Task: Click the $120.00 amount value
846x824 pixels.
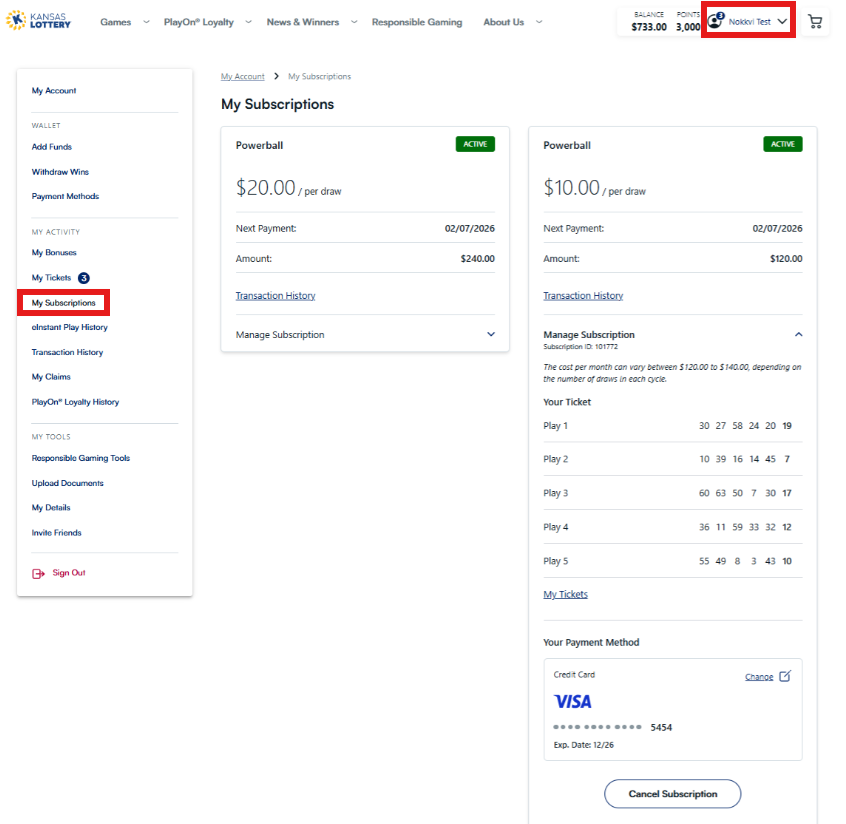Action: tap(786, 259)
